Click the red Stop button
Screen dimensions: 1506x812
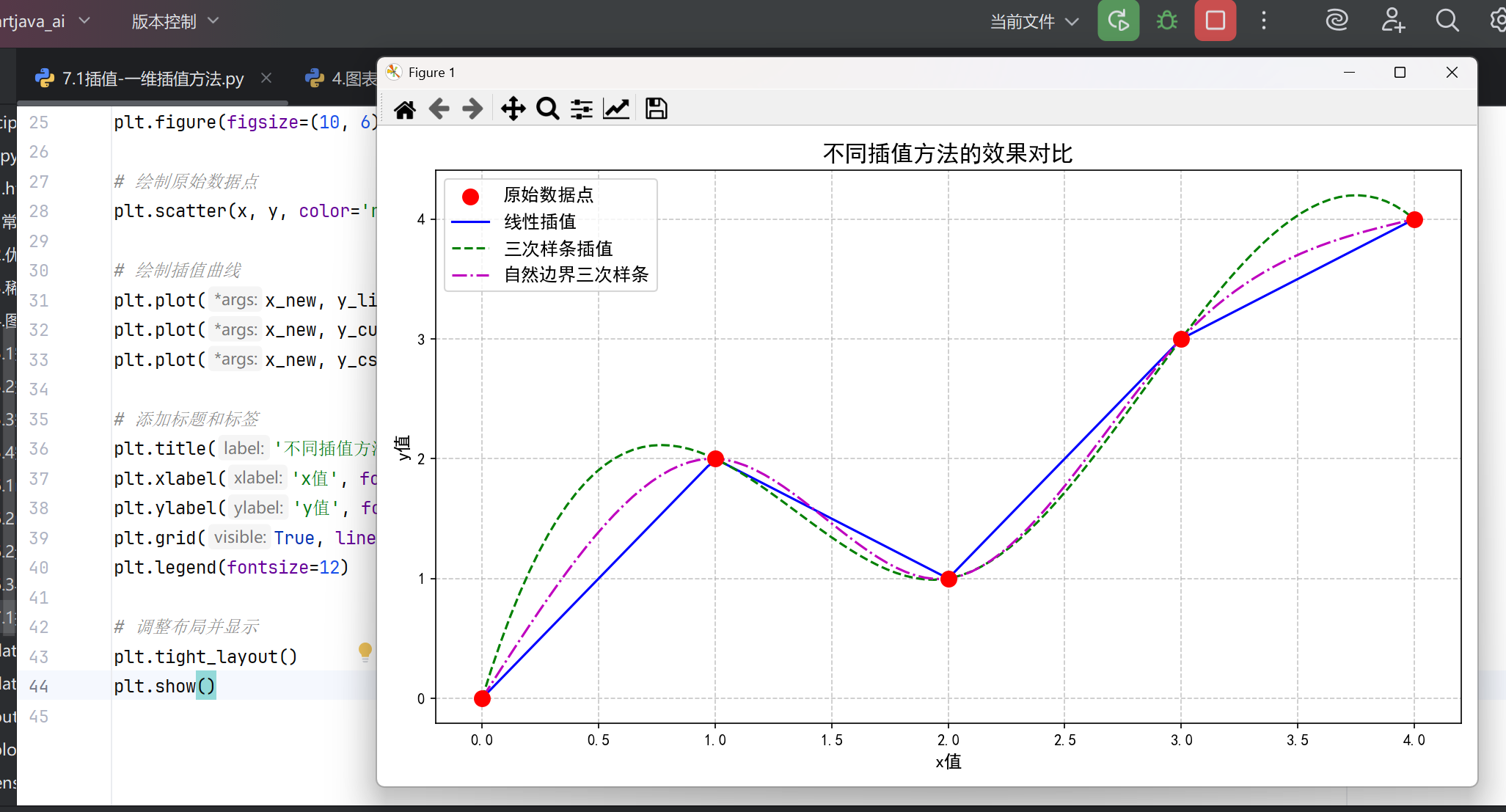[x=1215, y=21]
